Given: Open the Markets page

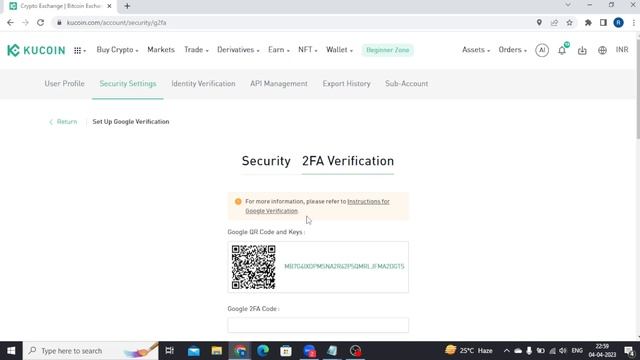Looking at the screenshot, I should 161,50.
